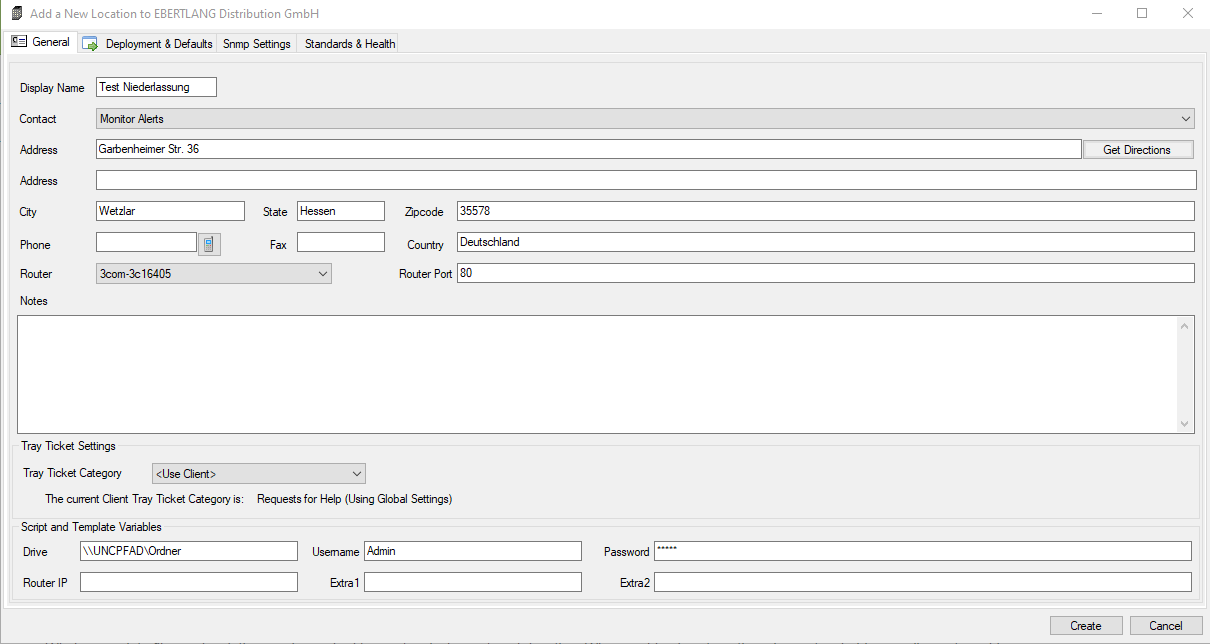Click the Password field in Script Variables
This screenshot has height=644, width=1210.
(x=921, y=552)
